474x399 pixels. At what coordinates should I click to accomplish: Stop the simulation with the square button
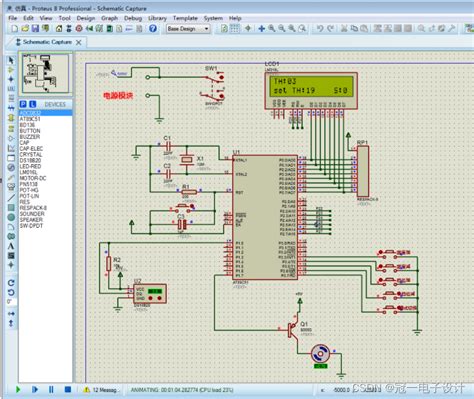(x=68, y=389)
